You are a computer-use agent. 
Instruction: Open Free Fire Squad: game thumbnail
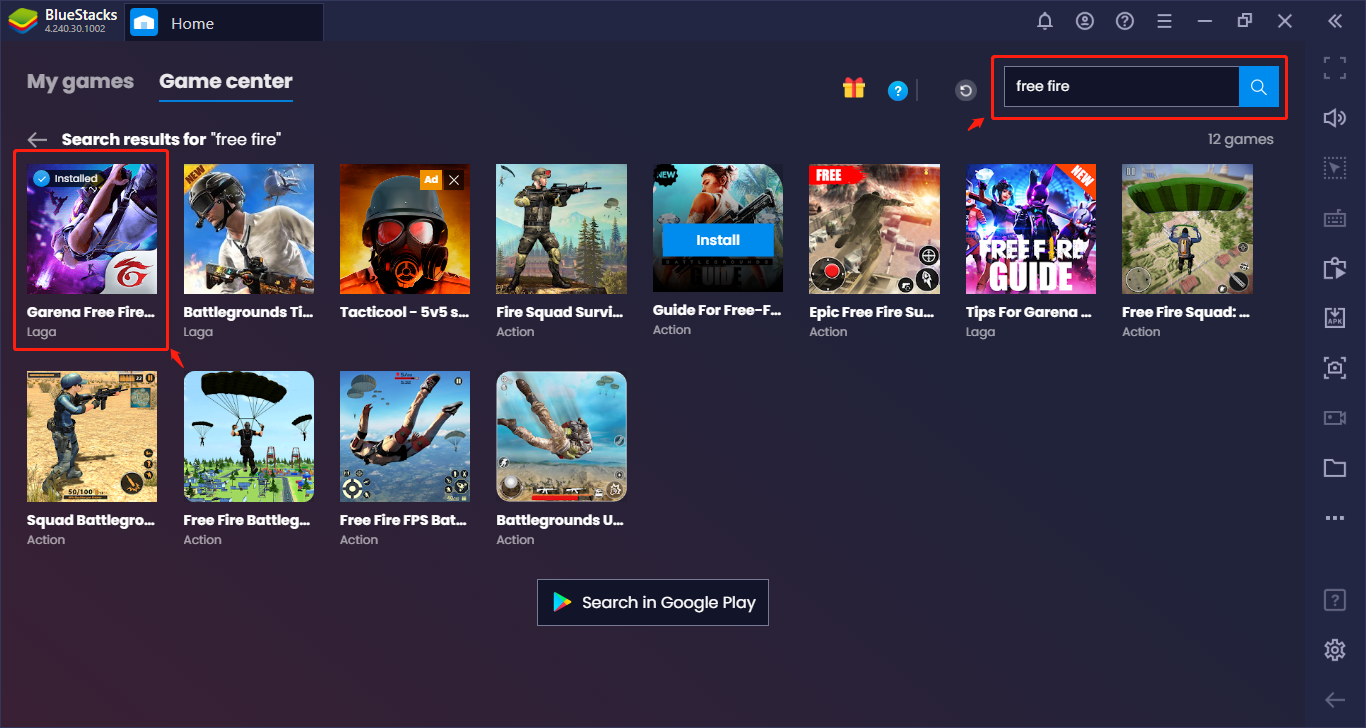point(1187,228)
